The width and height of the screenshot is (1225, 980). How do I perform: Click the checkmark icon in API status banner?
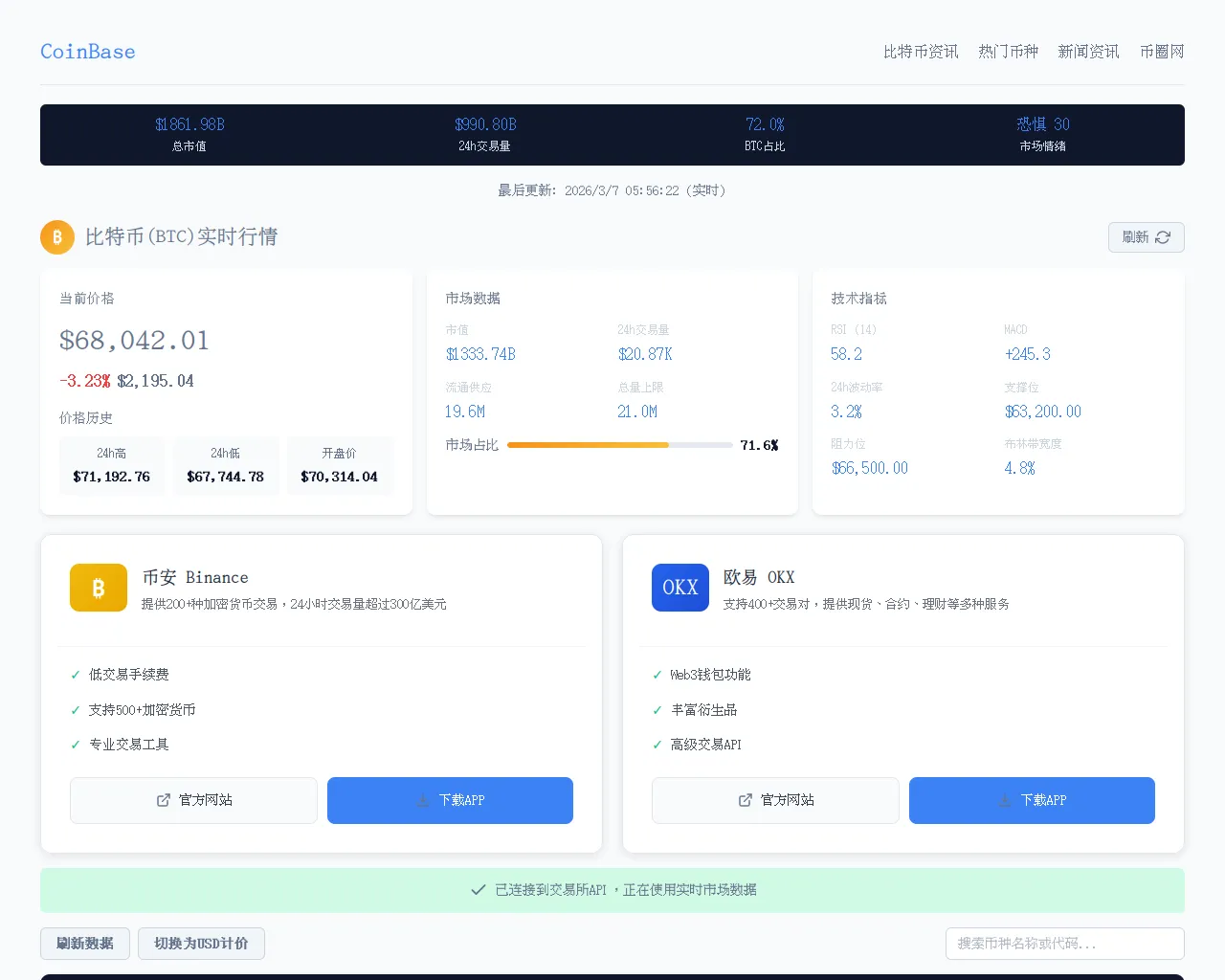(479, 890)
